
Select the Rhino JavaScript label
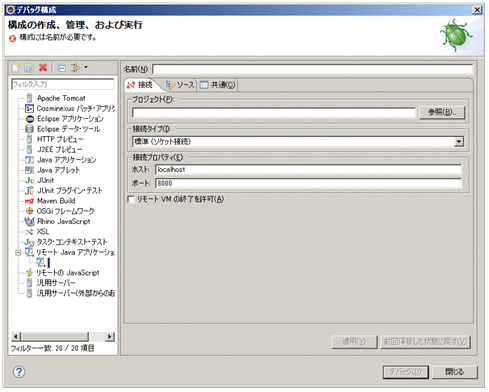[x=63, y=221]
